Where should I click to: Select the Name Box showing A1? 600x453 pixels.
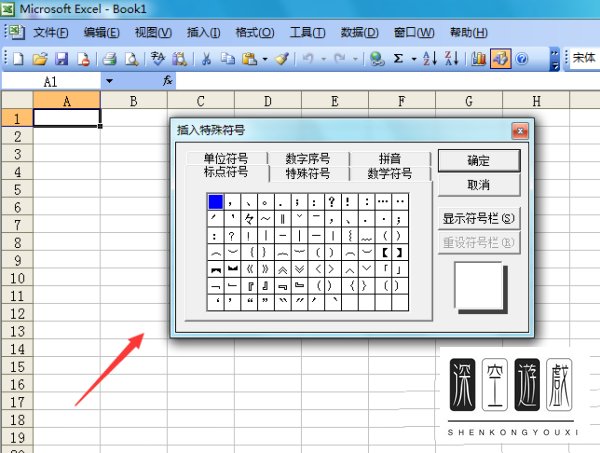click(51, 81)
